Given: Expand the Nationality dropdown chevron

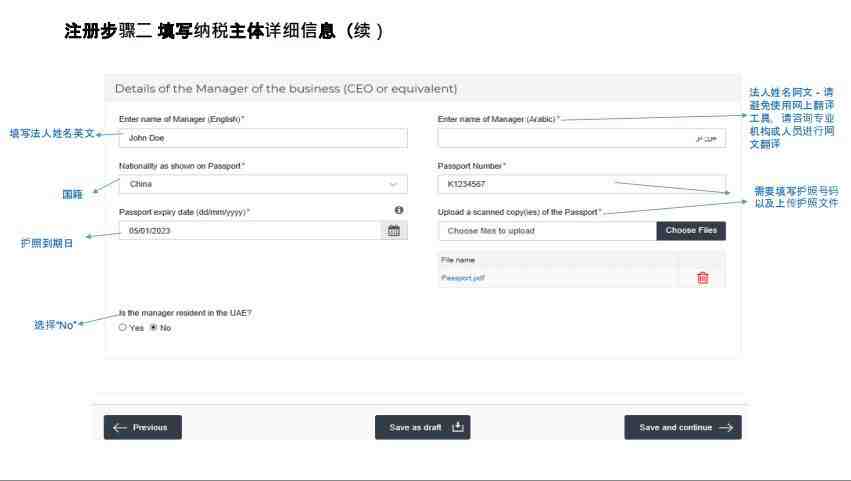Looking at the screenshot, I should 393,185.
